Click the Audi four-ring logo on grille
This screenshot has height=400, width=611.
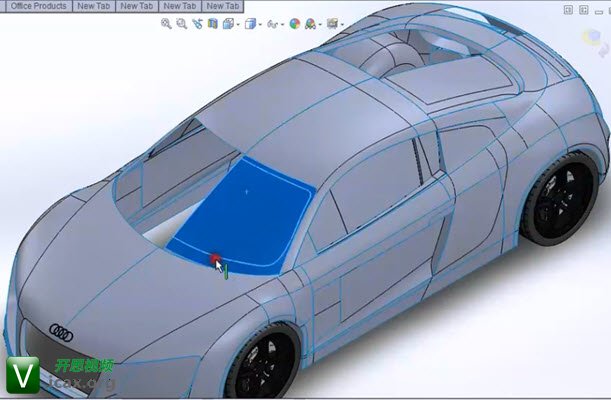pyautogui.click(x=62, y=331)
